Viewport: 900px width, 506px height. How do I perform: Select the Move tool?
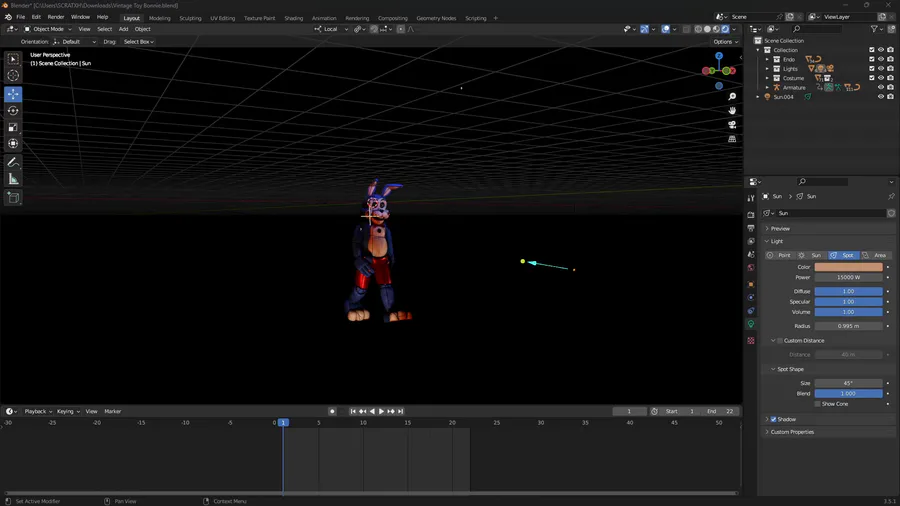[13, 94]
